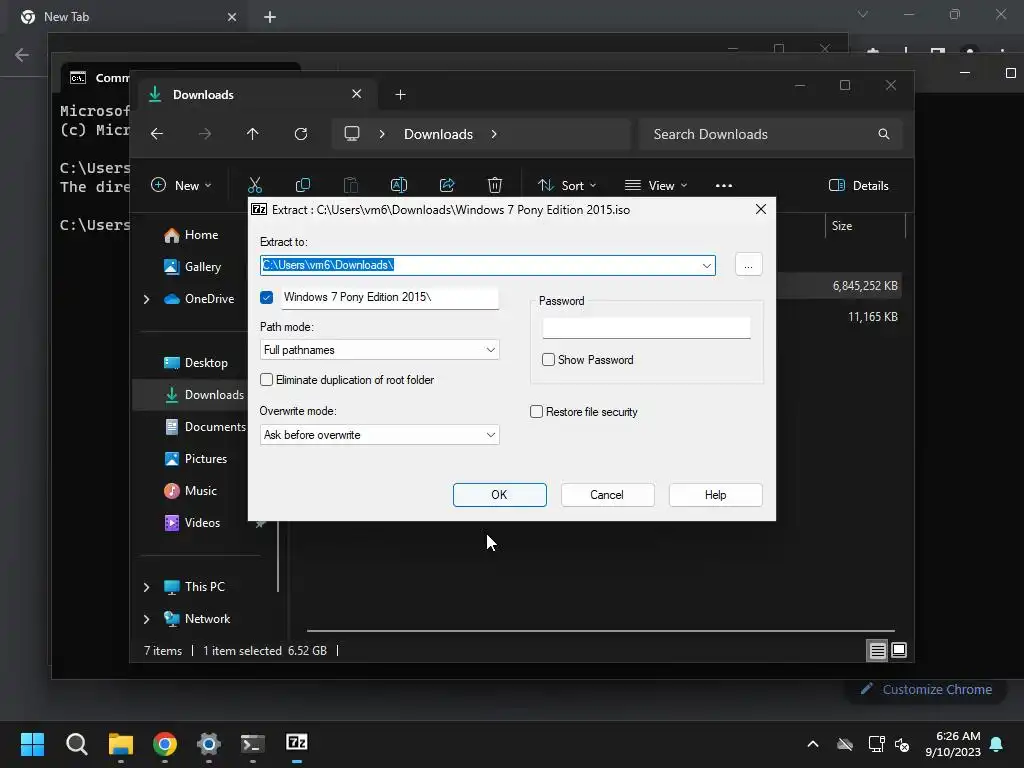
Task: Open the Path mode dropdown
Action: [379, 350]
